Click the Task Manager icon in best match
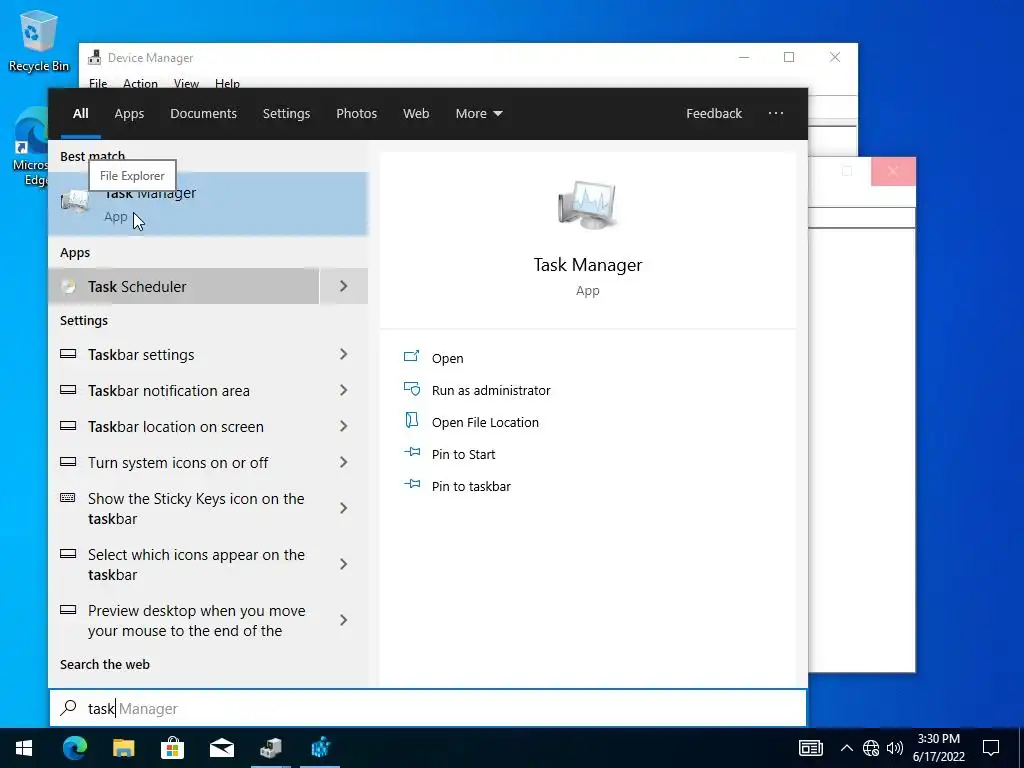 [x=76, y=201]
